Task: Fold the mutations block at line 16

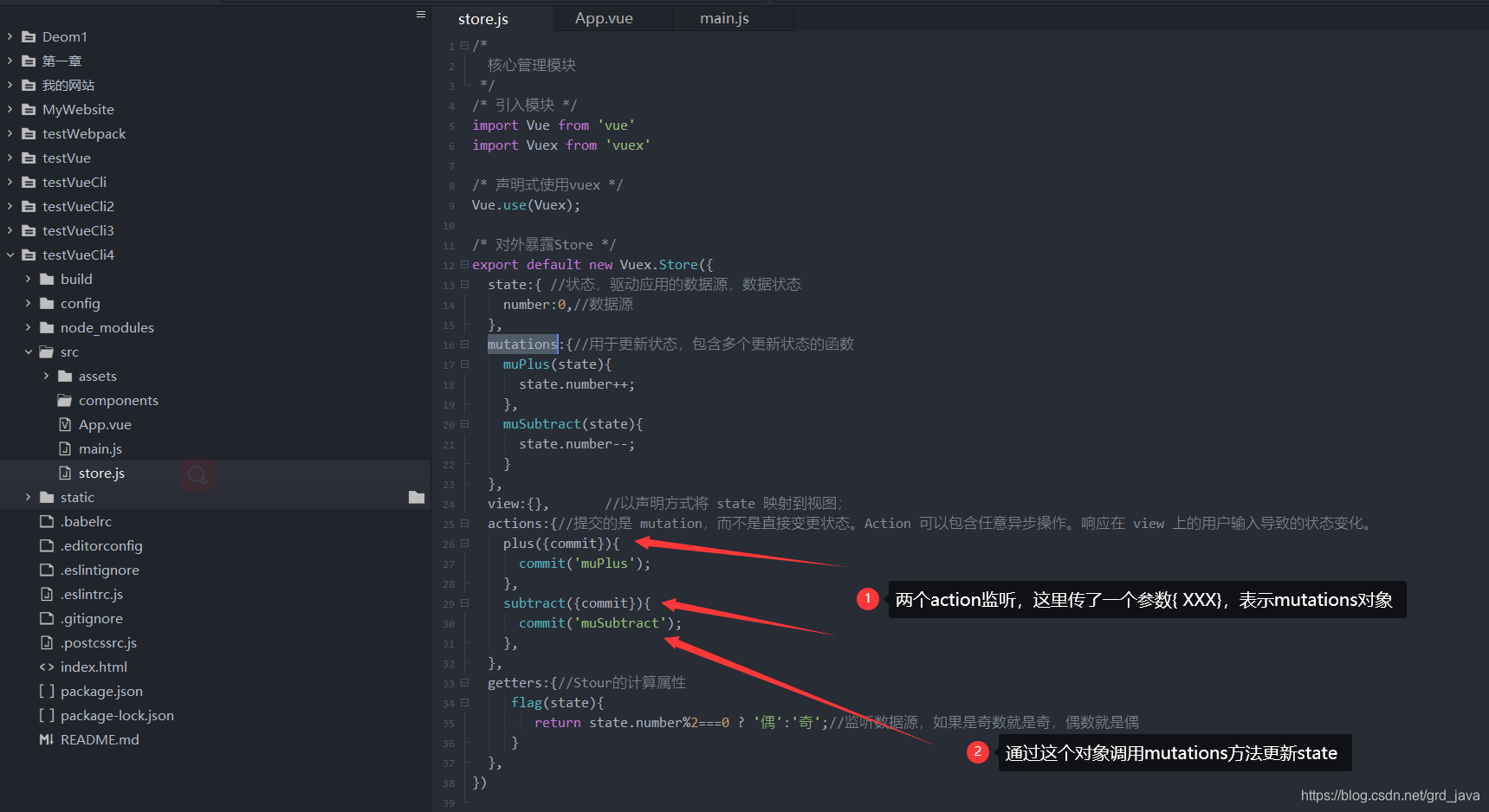Action: click(464, 345)
